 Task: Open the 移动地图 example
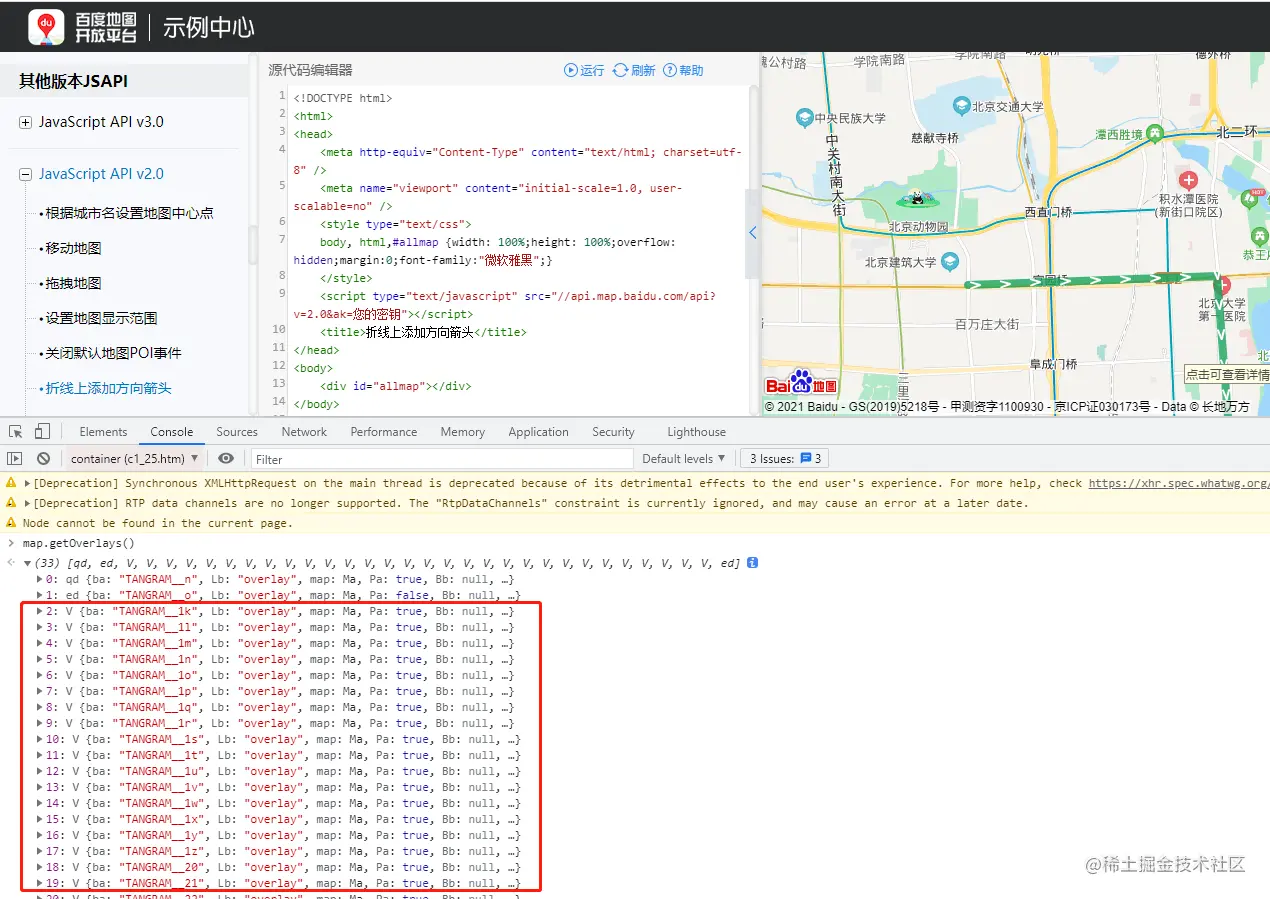73,248
